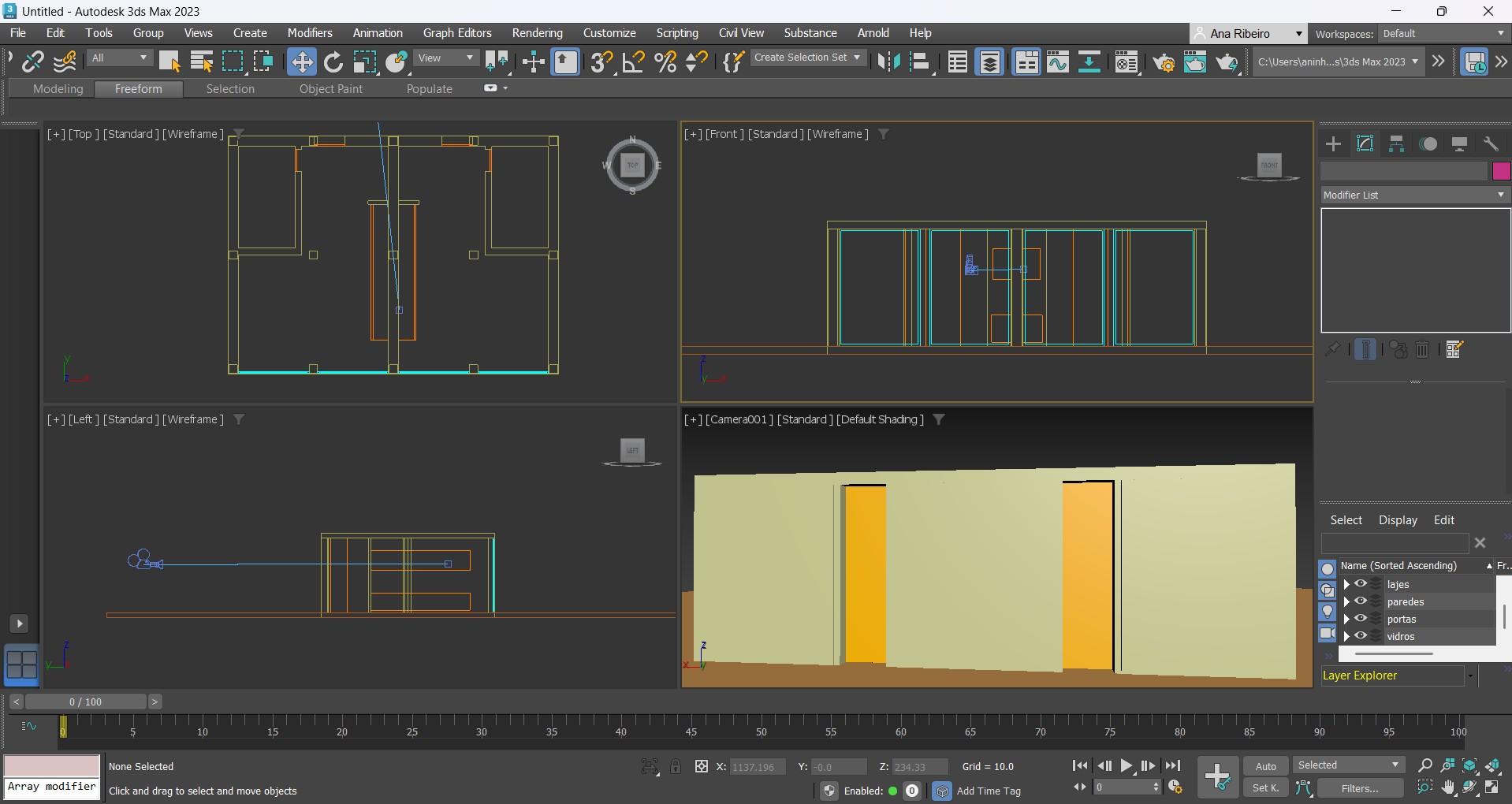Viewport: 1512px width, 804px height.
Task: Open the Utilities panel wrench icon
Action: tap(1491, 143)
